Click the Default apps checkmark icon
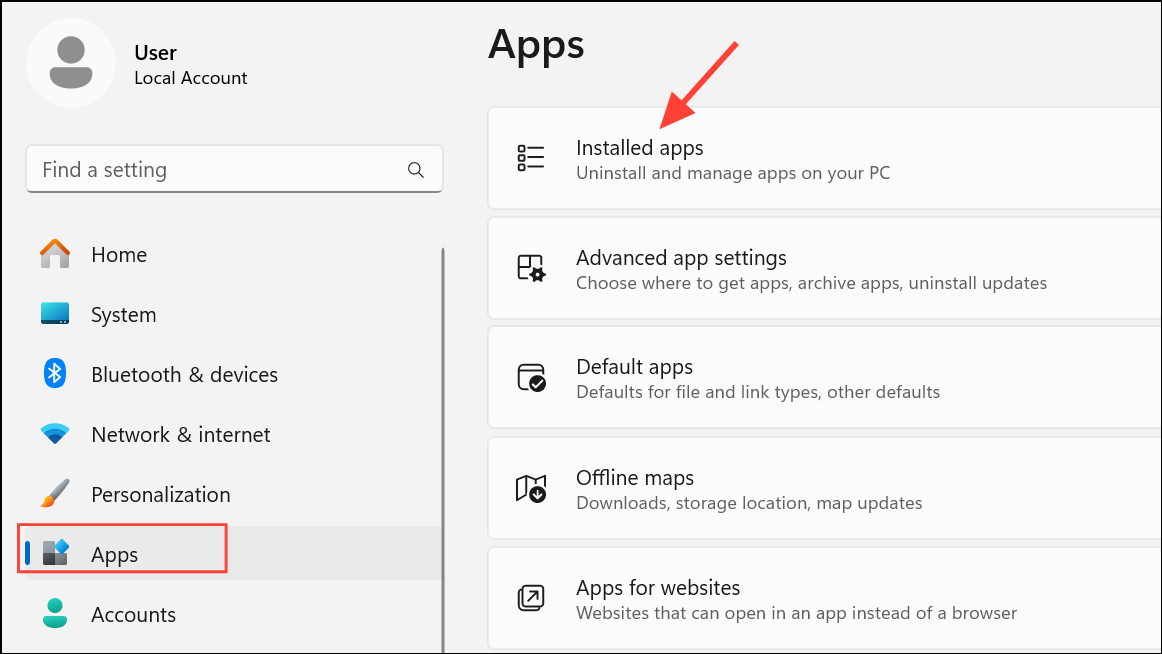Screen dimensions: 1162x654 click(531, 377)
